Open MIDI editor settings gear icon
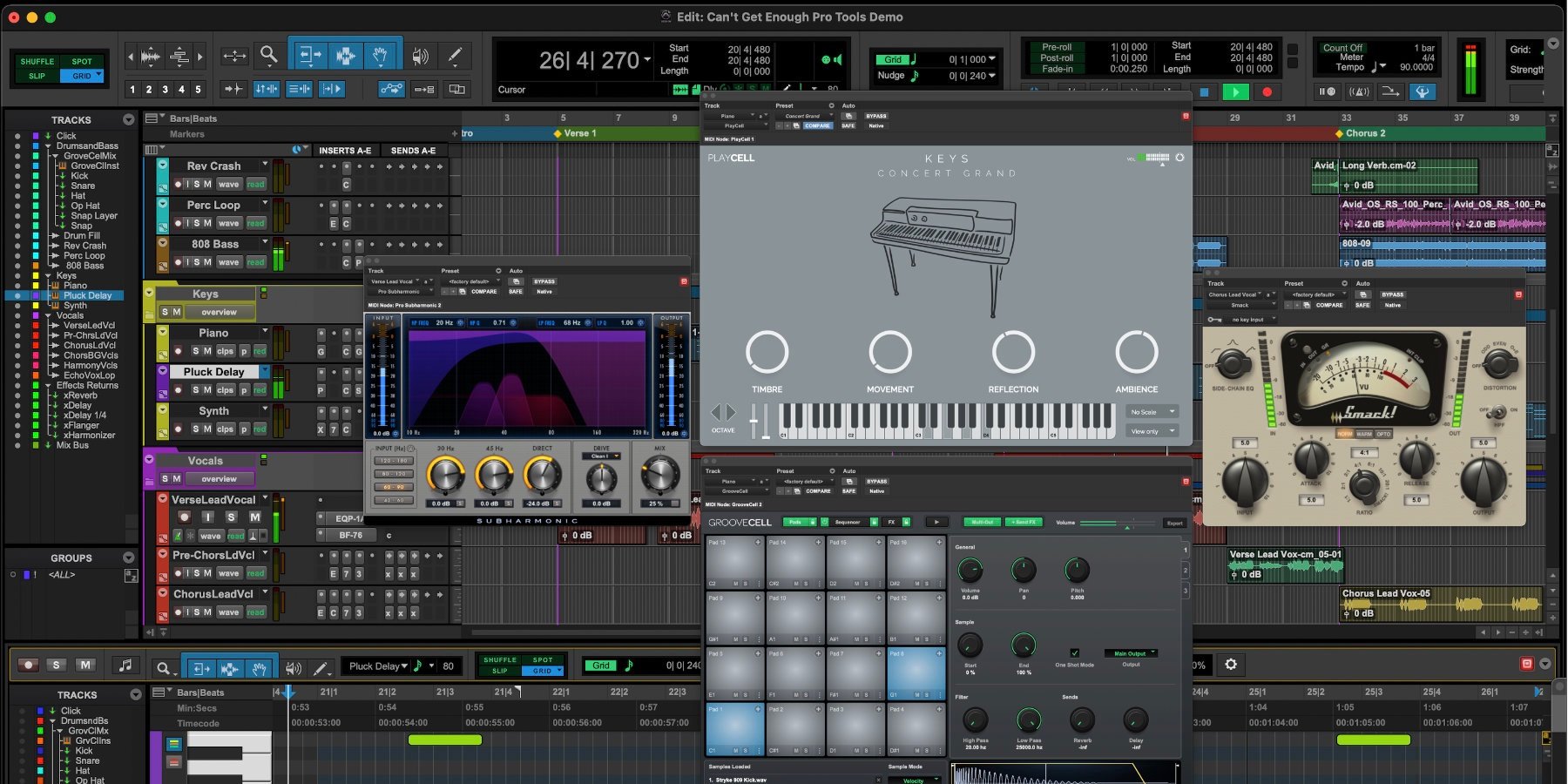Viewport: 1568px width, 784px height. pos(1231,665)
